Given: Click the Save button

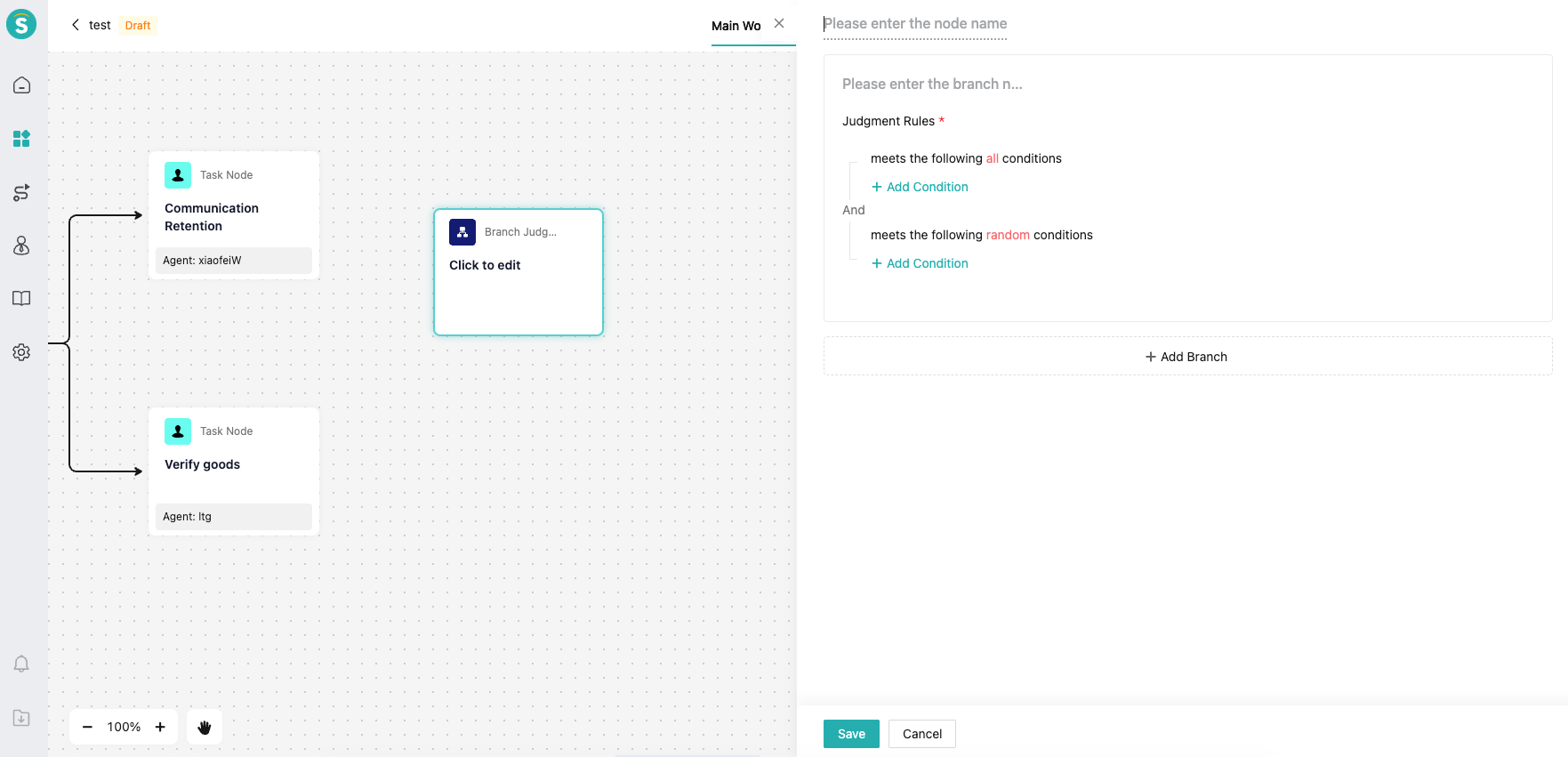Looking at the screenshot, I should pyautogui.click(x=851, y=734).
